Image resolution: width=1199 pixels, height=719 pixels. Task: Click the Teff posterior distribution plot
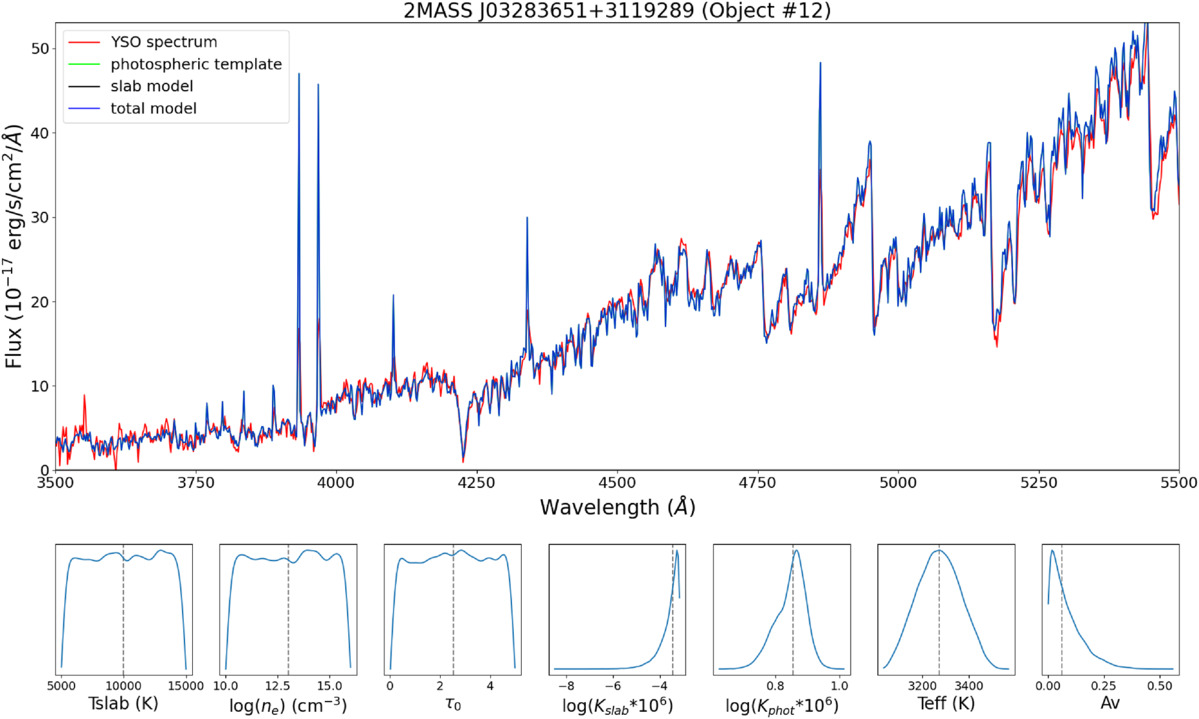946,609
